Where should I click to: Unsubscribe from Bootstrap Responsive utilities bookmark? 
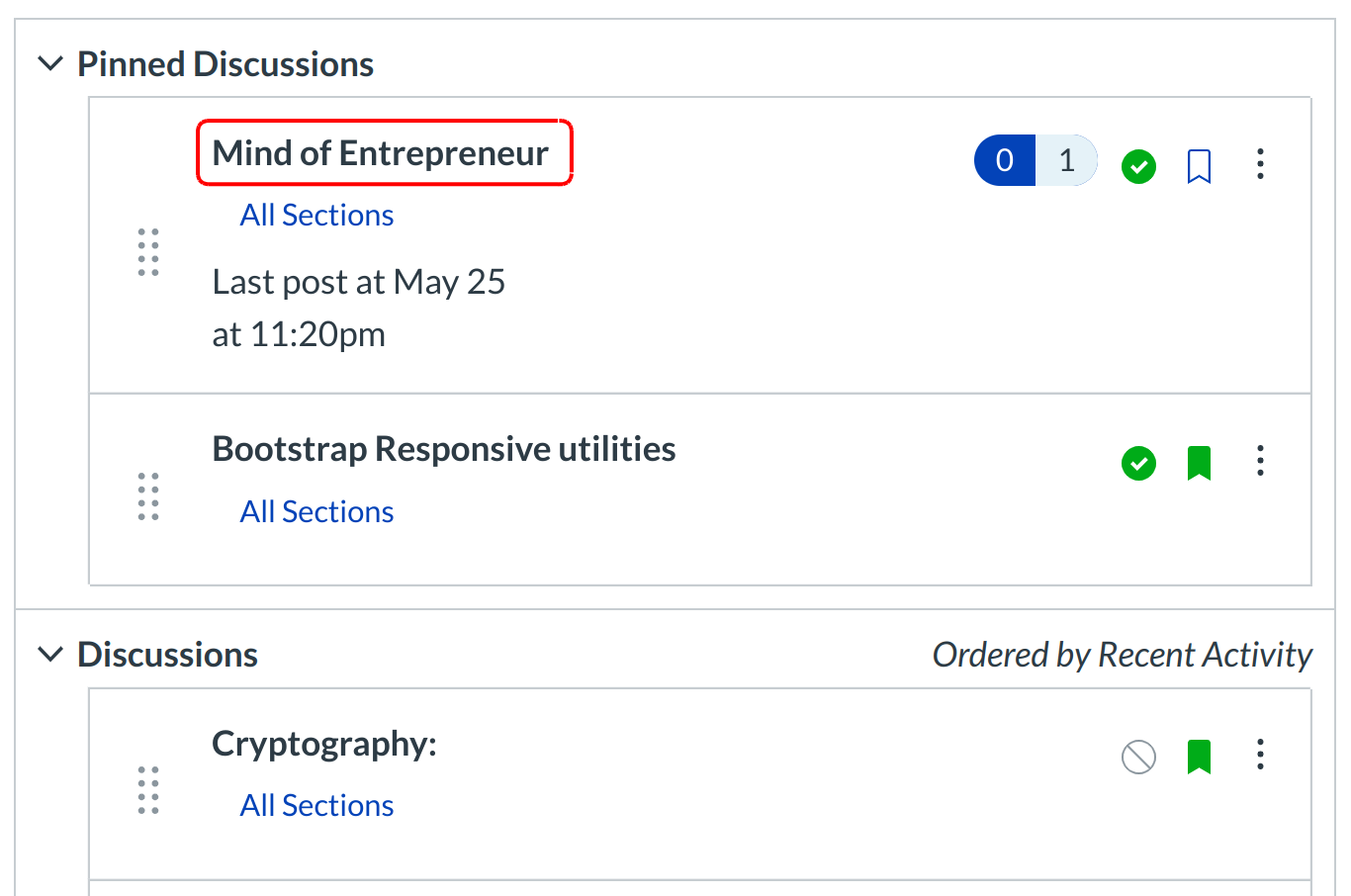(1199, 462)
